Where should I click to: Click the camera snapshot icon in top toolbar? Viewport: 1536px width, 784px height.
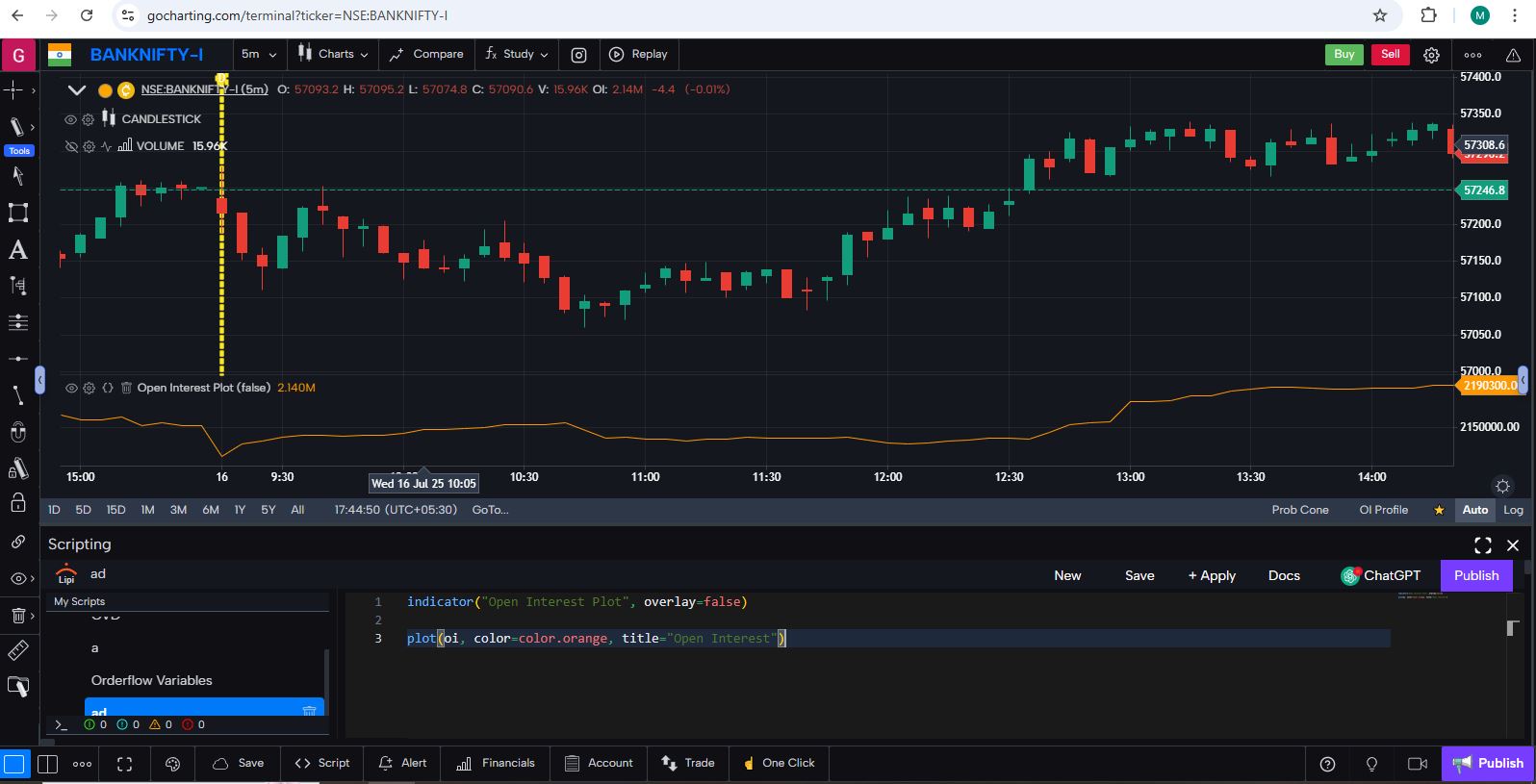(578, 55)
